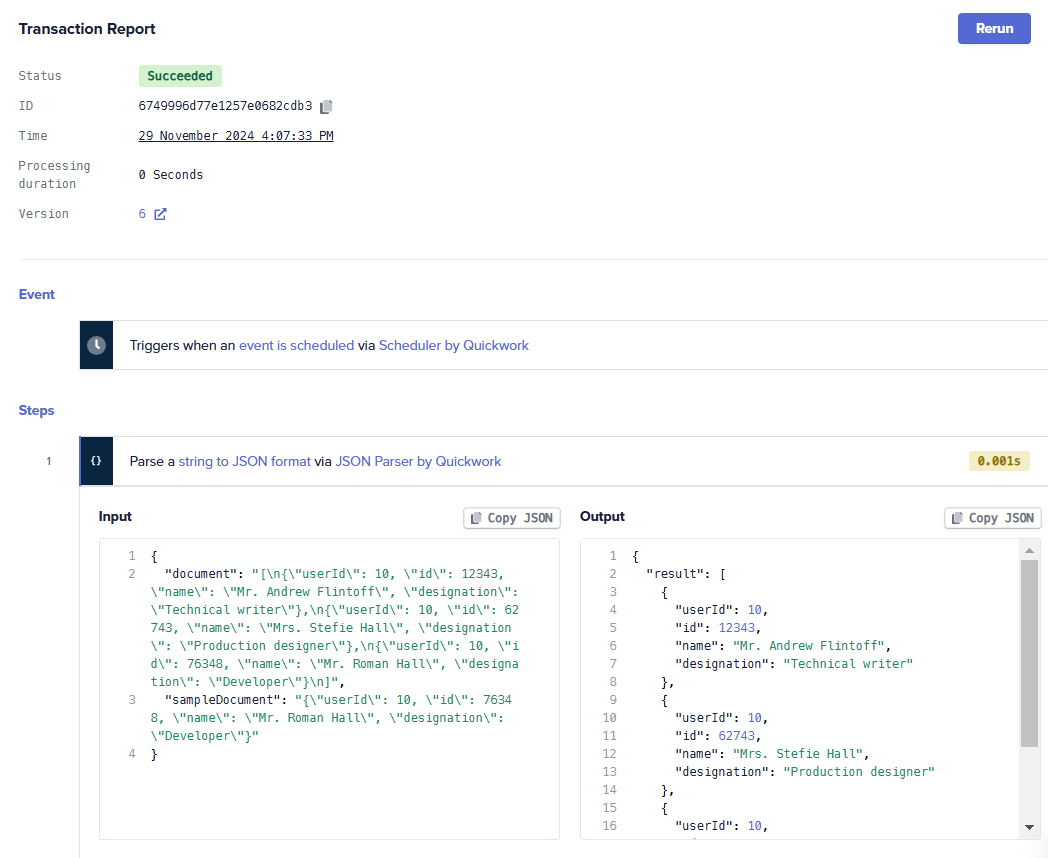Open version 6 via the external link icon
1048x858 pixels.
pyautogui.click(x=160, y=214)
